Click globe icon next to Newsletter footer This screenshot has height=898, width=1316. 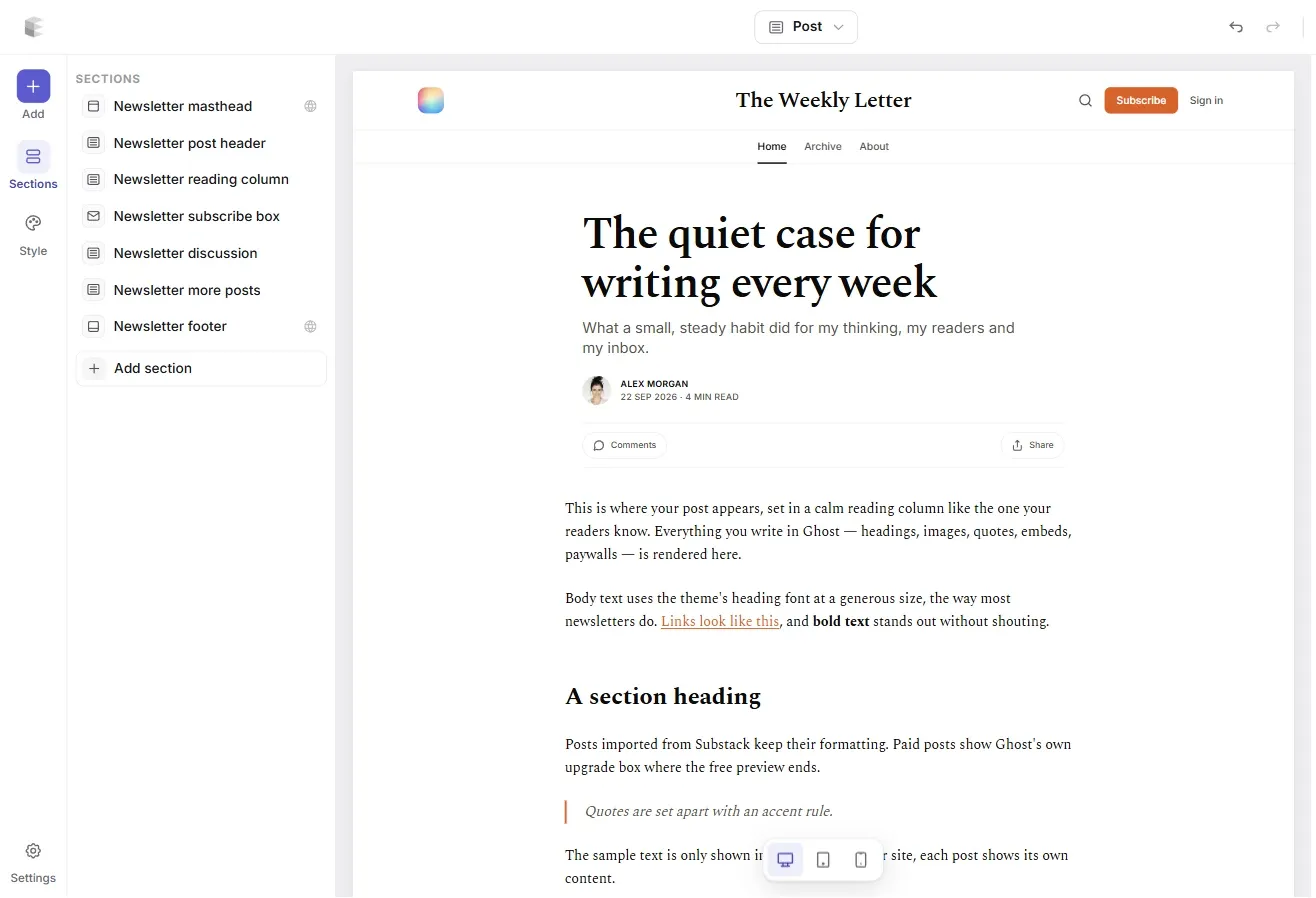[311, 326]
